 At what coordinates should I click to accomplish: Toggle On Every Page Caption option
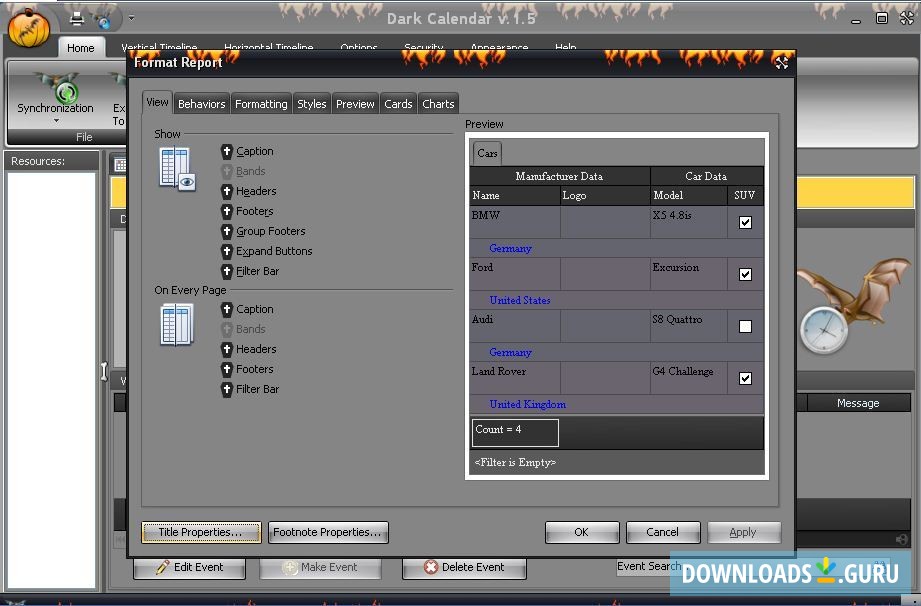[247, 309]
